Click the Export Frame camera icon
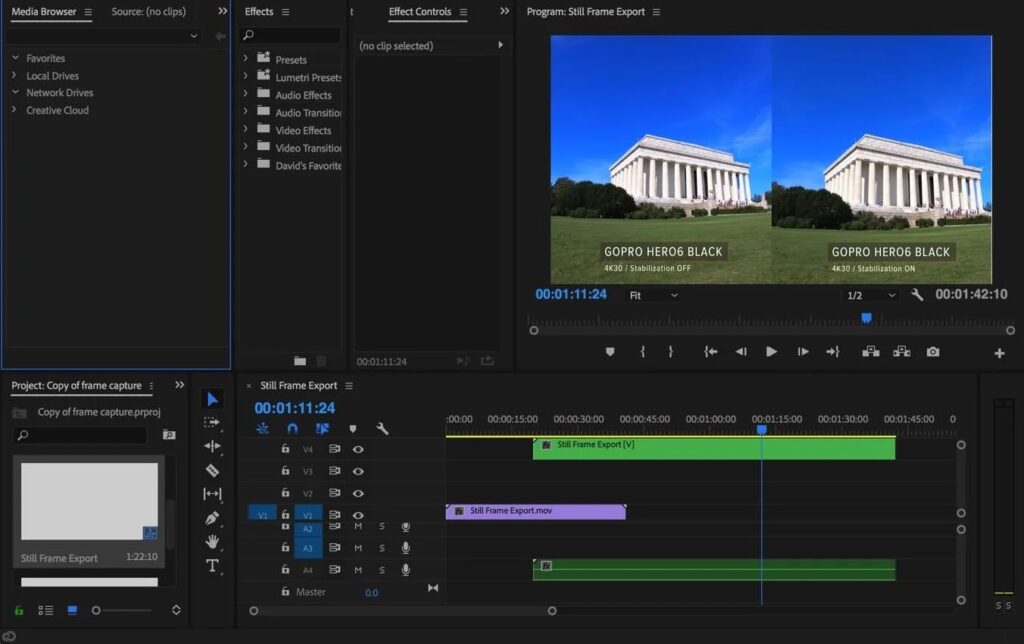The image size is (1024, 644). (x=933, y=352)
